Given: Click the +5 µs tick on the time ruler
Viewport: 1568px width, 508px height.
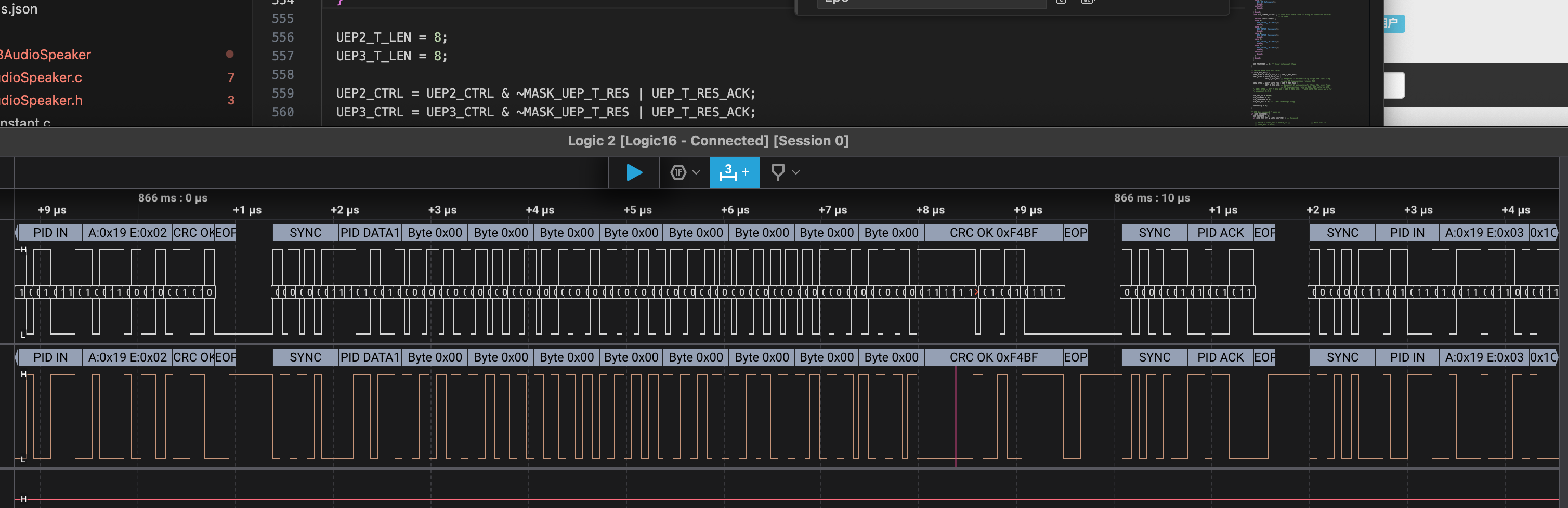Looking at the screenshot, I should (x=637, y=210).
